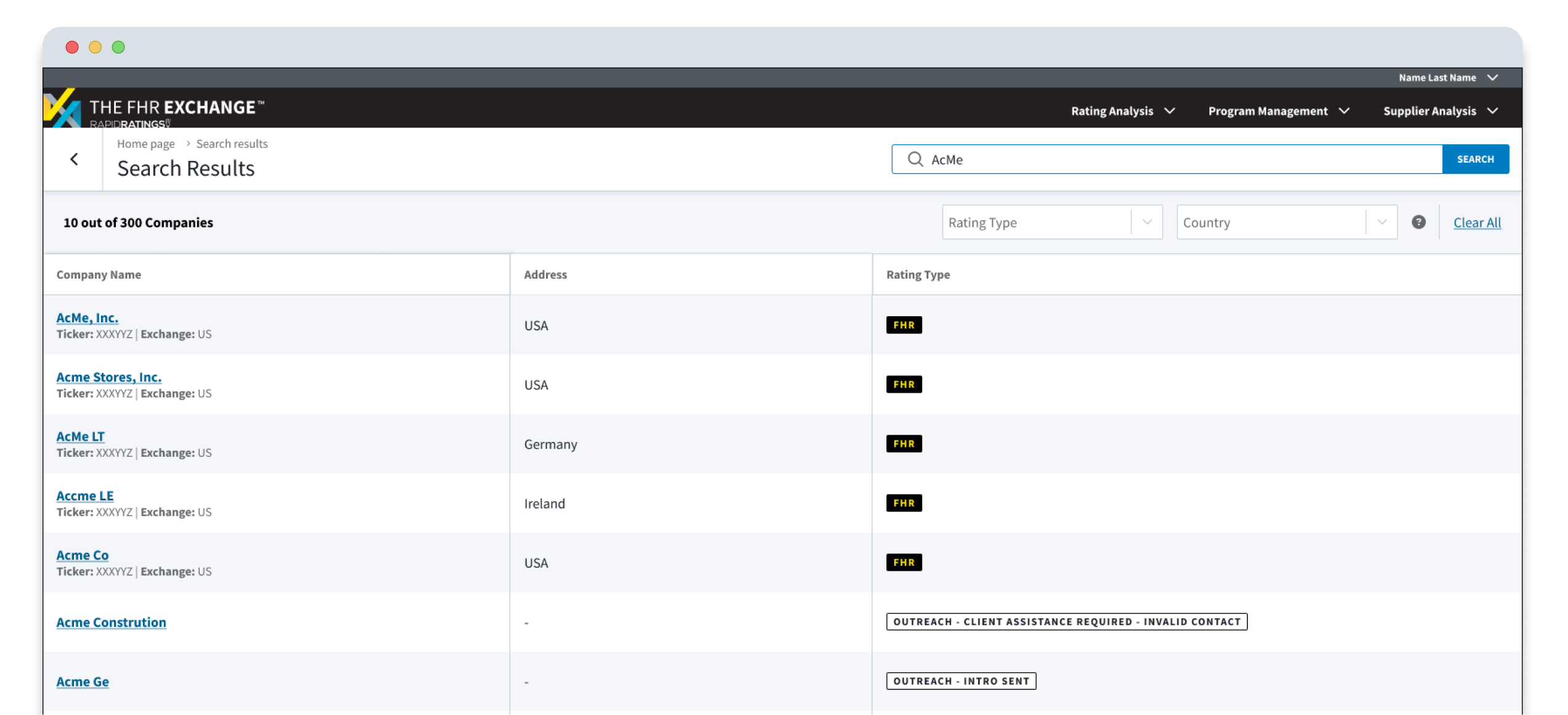Open the Rating Type filter dropdown
The height and width of the screenshot is (715, 1568).
(x=1051, y=223)
